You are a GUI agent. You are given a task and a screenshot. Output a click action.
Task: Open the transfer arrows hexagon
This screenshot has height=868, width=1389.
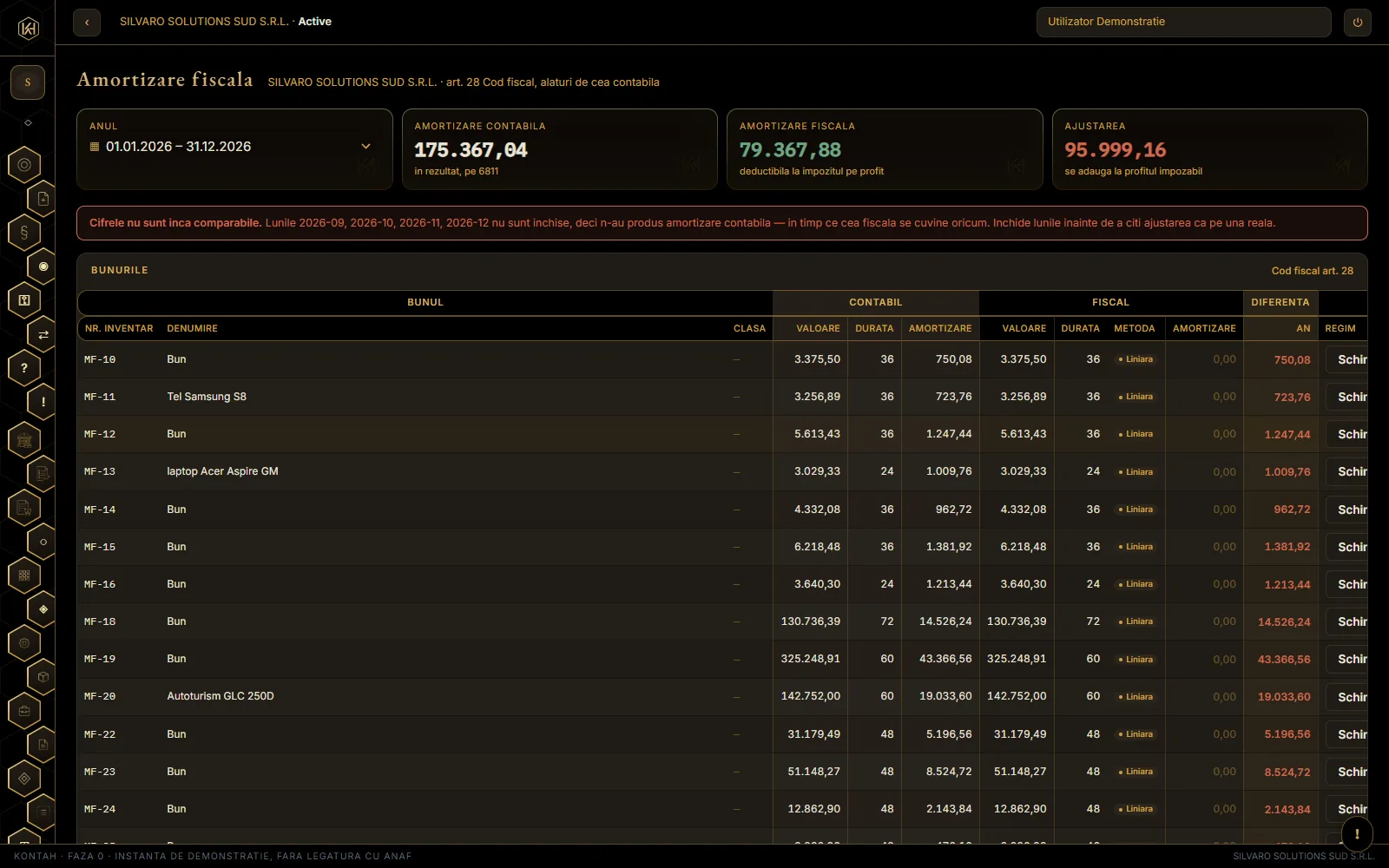pos(43,334)
